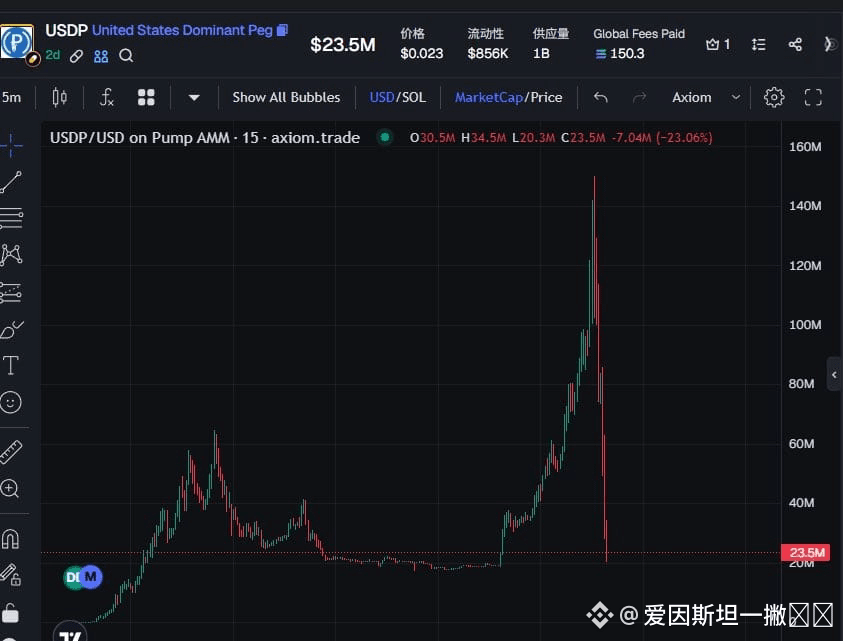The height and width of the screenshot is (641, 843).
Task: Open the grid layout icon
Action: coord(146,97)
